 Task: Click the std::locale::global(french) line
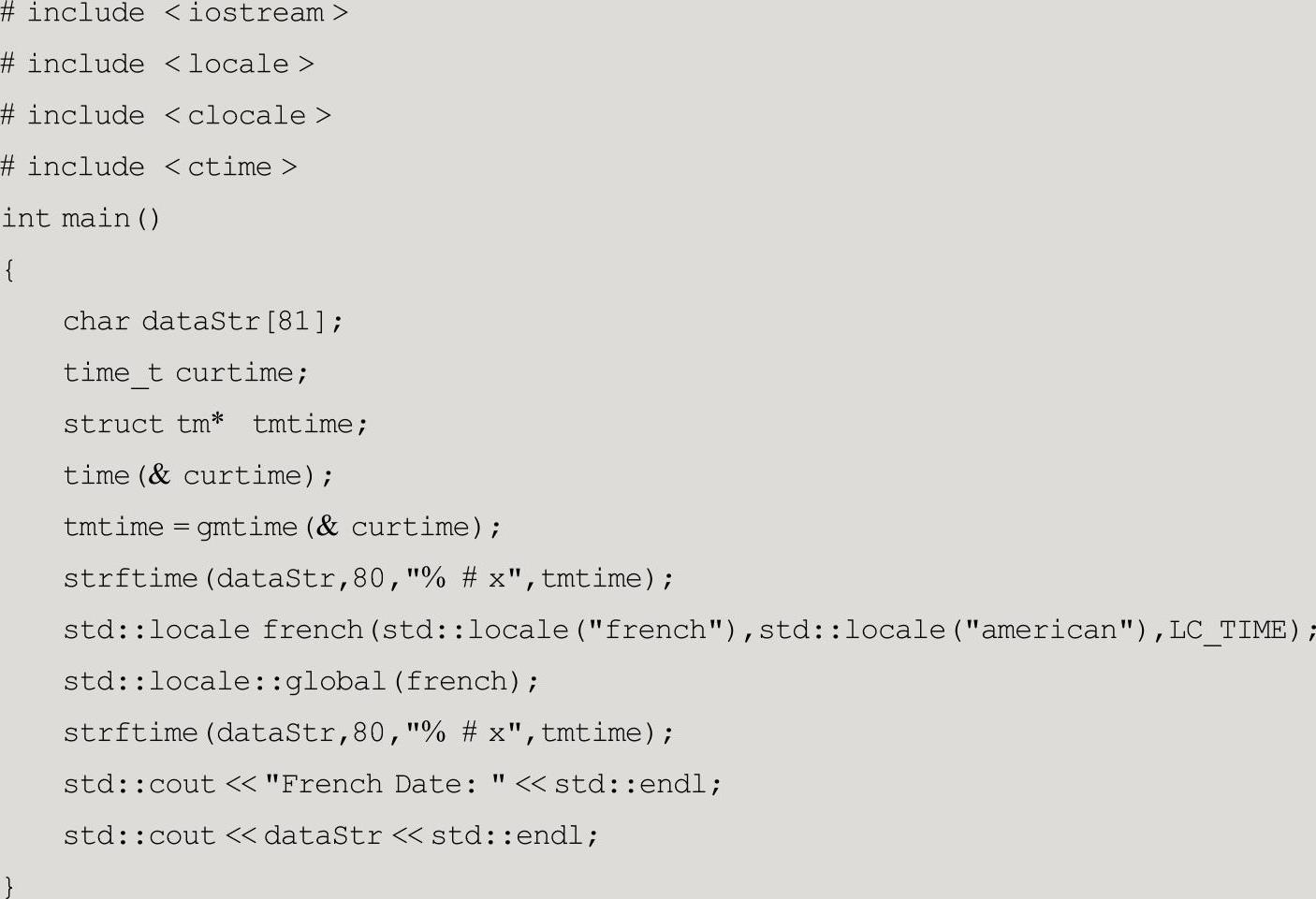pos(301,682)
